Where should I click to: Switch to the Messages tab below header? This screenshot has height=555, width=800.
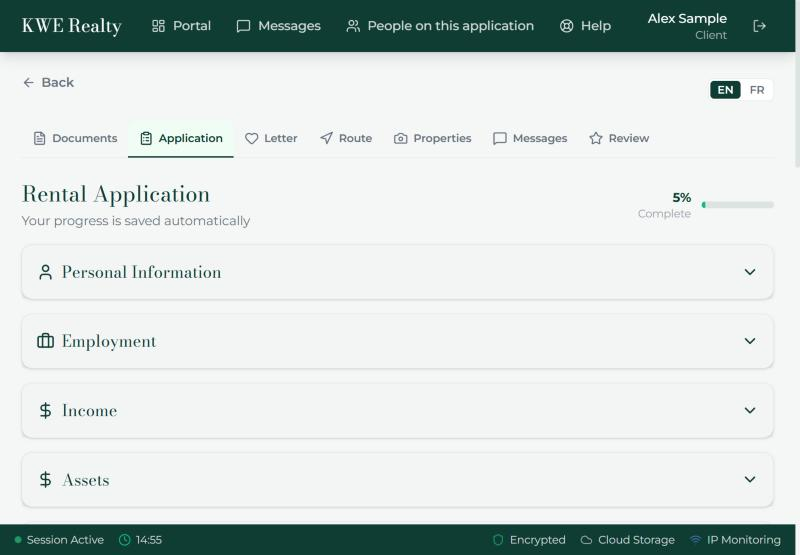[x=530, y=138]
